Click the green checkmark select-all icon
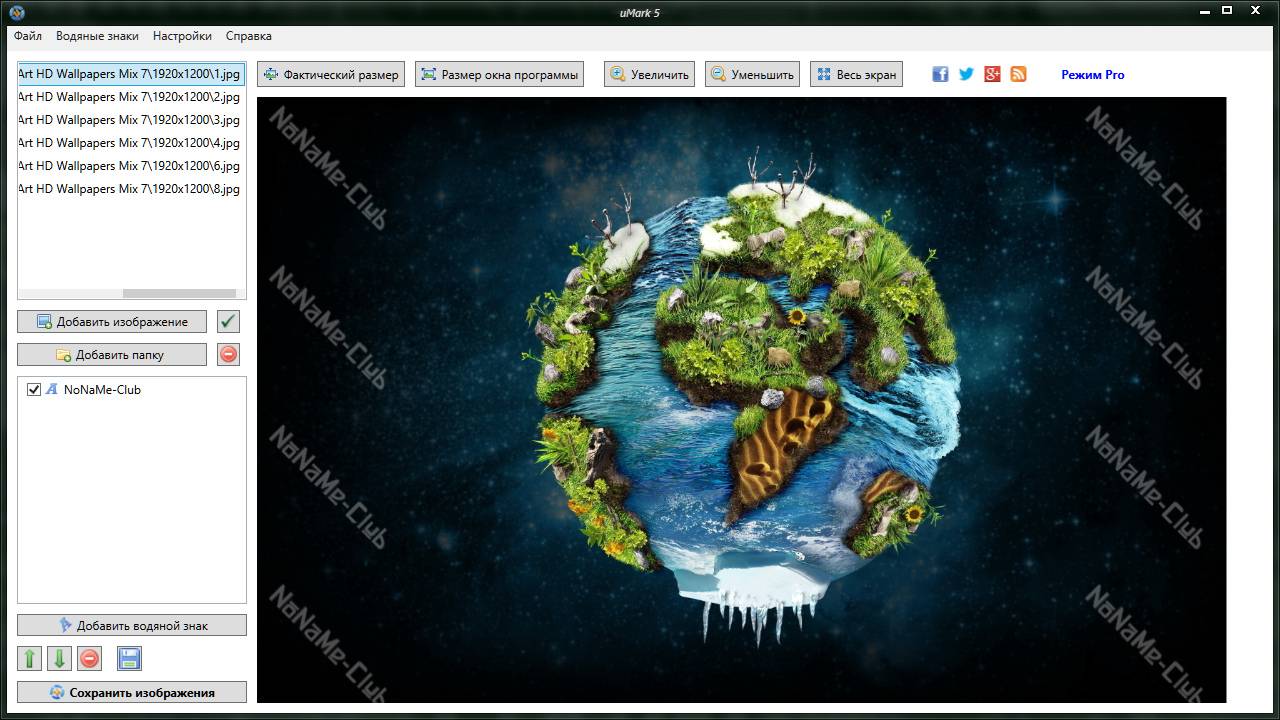This screenshot has width=1280, height=720. coord(229,322)
